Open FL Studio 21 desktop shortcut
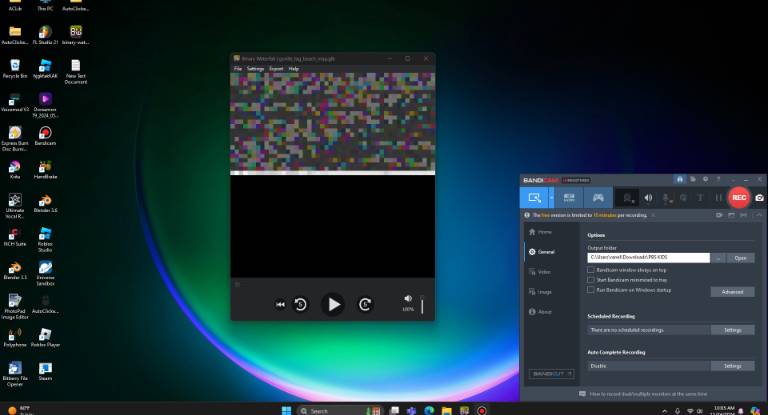The width and height of the screenshot is (768, 415). (x=45, y=35)
